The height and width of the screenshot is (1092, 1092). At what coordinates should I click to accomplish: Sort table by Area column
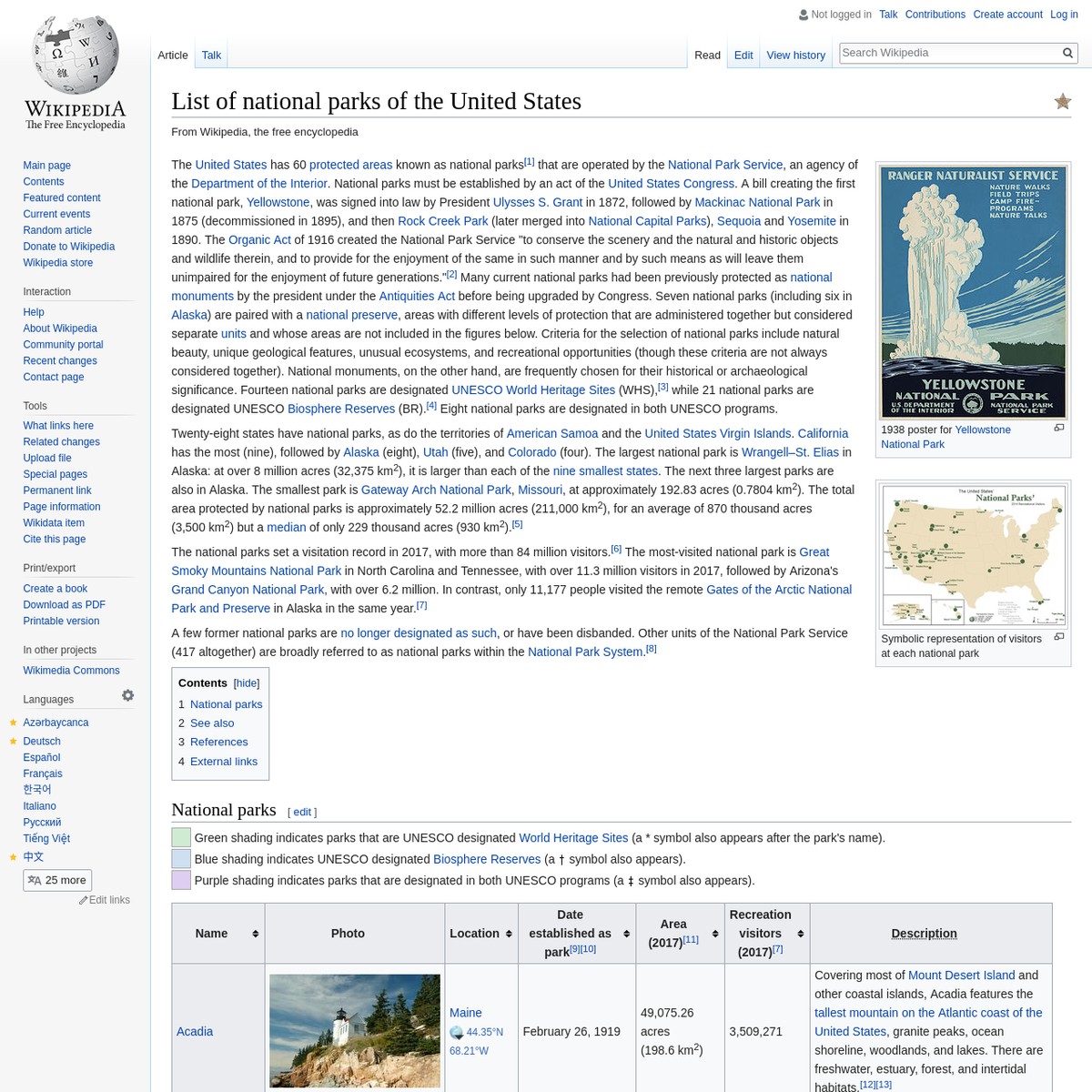click(x=715, y=934)
